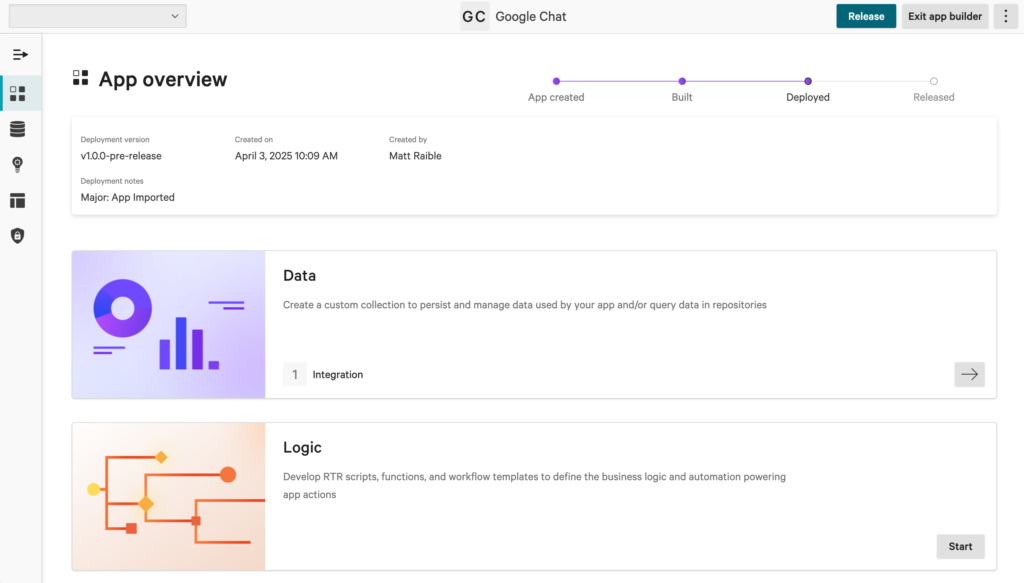Viewport: 1024px width, 583px height.
Task: Click creation date April 3, 2025 10:09 AM
Action: [x=286, y=156]
